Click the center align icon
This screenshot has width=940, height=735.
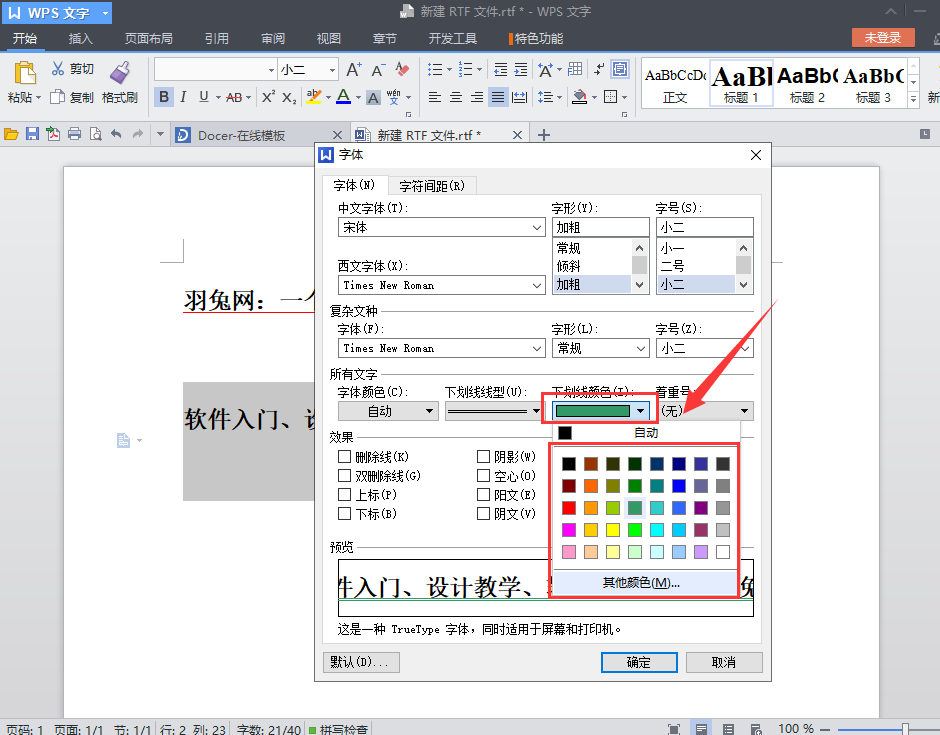tap(456, 97)
